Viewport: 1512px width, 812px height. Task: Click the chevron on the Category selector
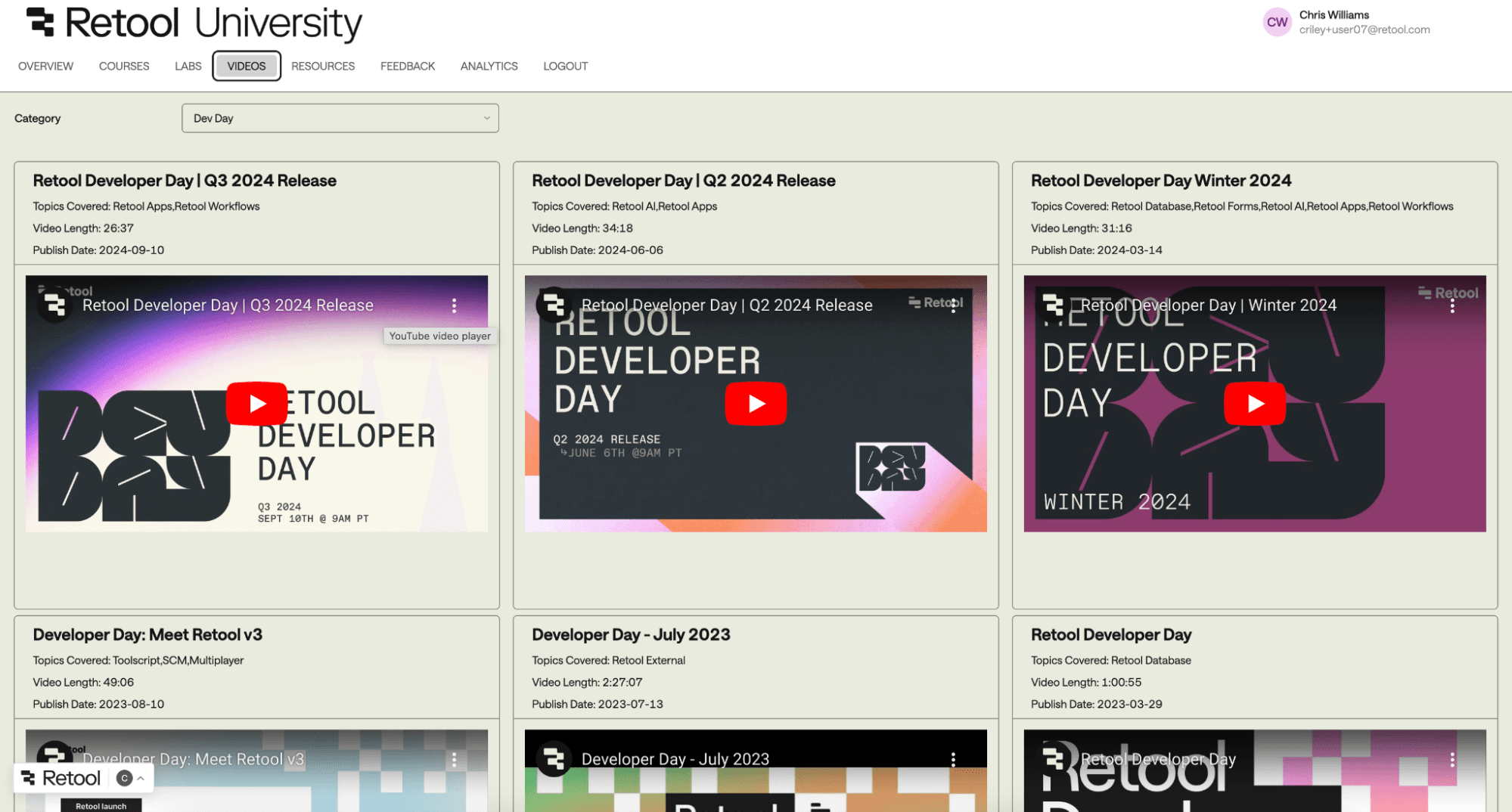[486, 118]
